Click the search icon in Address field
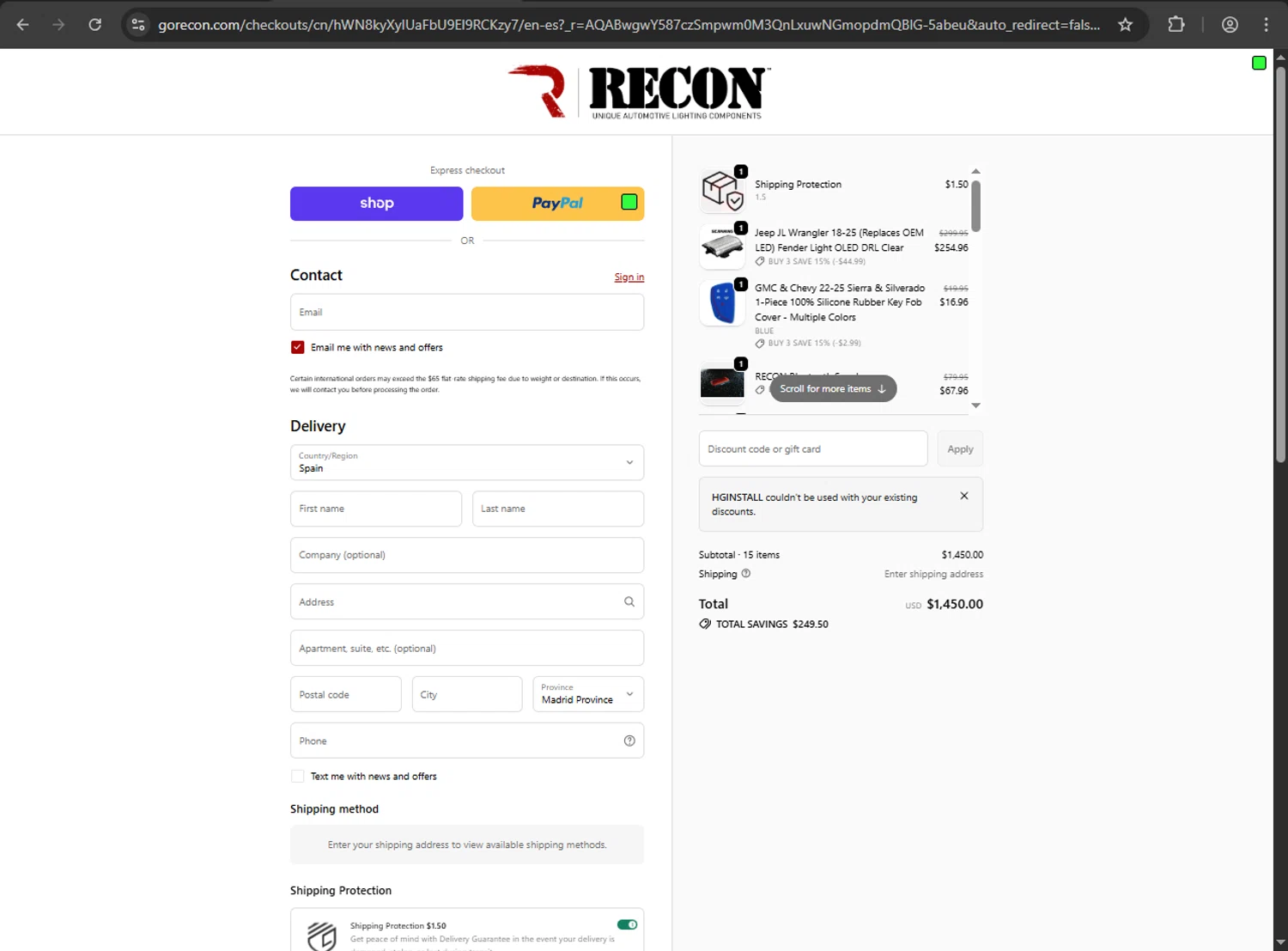 click(x=629, y=602)
